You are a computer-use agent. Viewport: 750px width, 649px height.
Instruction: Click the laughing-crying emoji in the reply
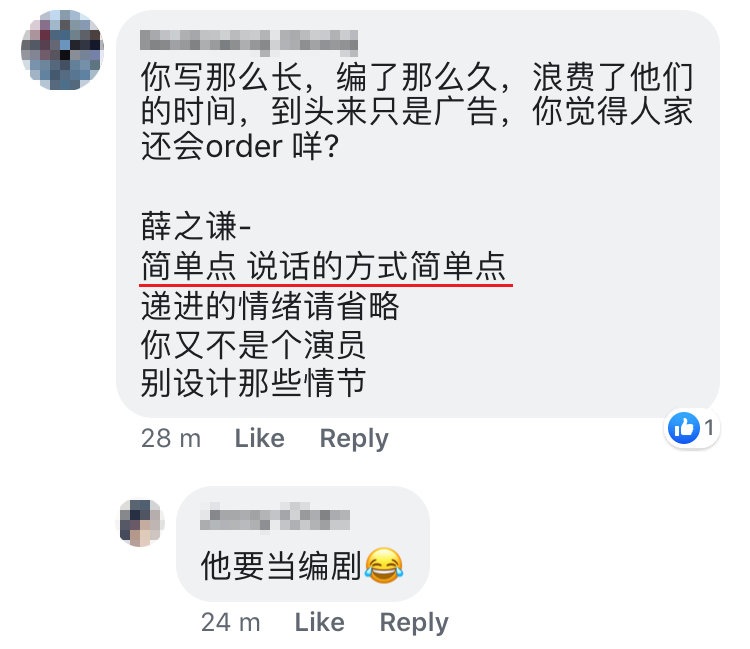pos(384,566)
